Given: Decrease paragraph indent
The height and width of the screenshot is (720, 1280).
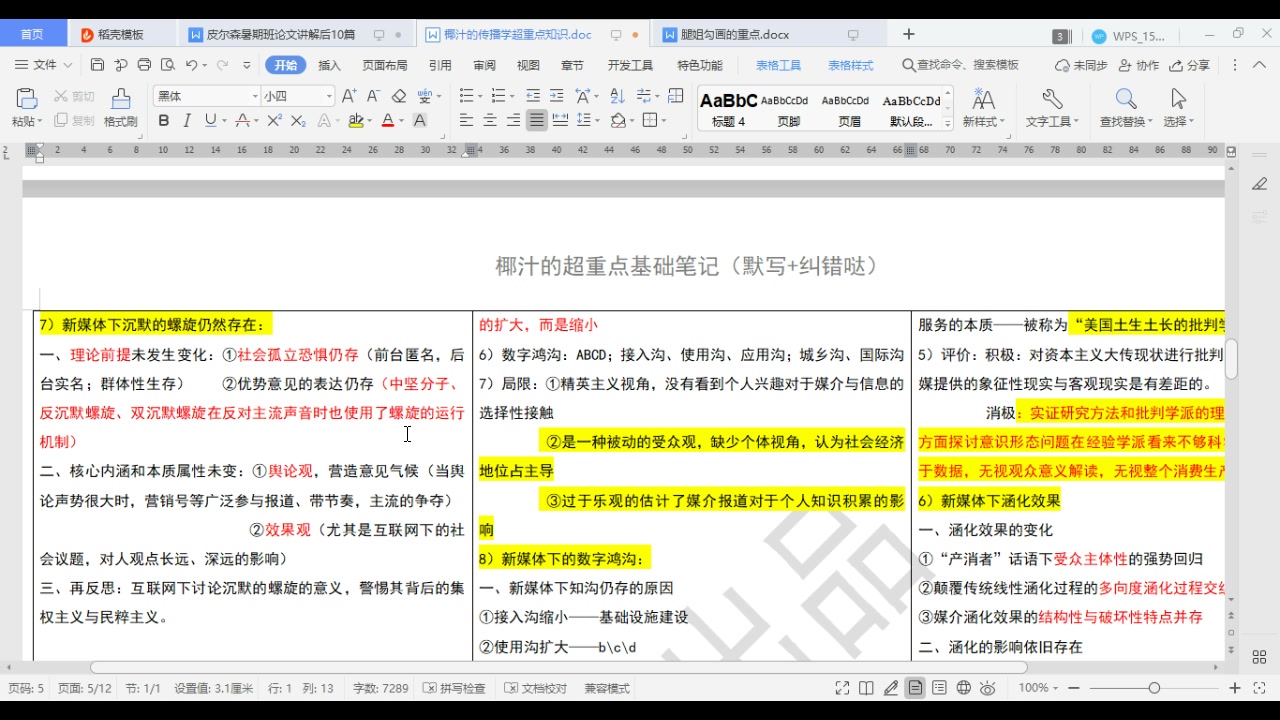Looking at the screenshot, I should (x=532, y=96).
